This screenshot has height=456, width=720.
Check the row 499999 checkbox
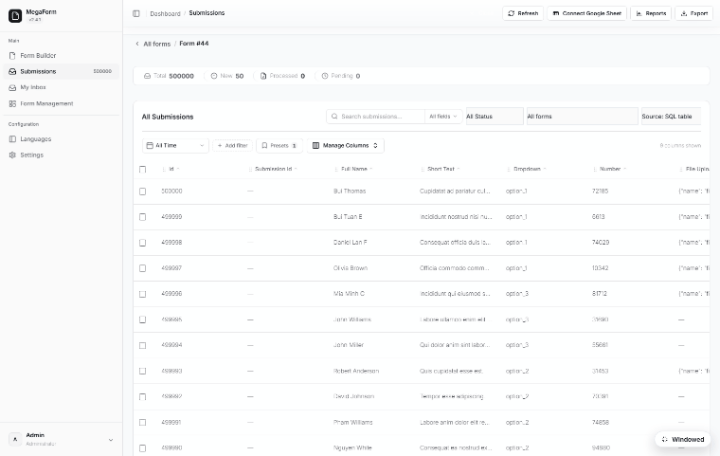coord(143,217)
